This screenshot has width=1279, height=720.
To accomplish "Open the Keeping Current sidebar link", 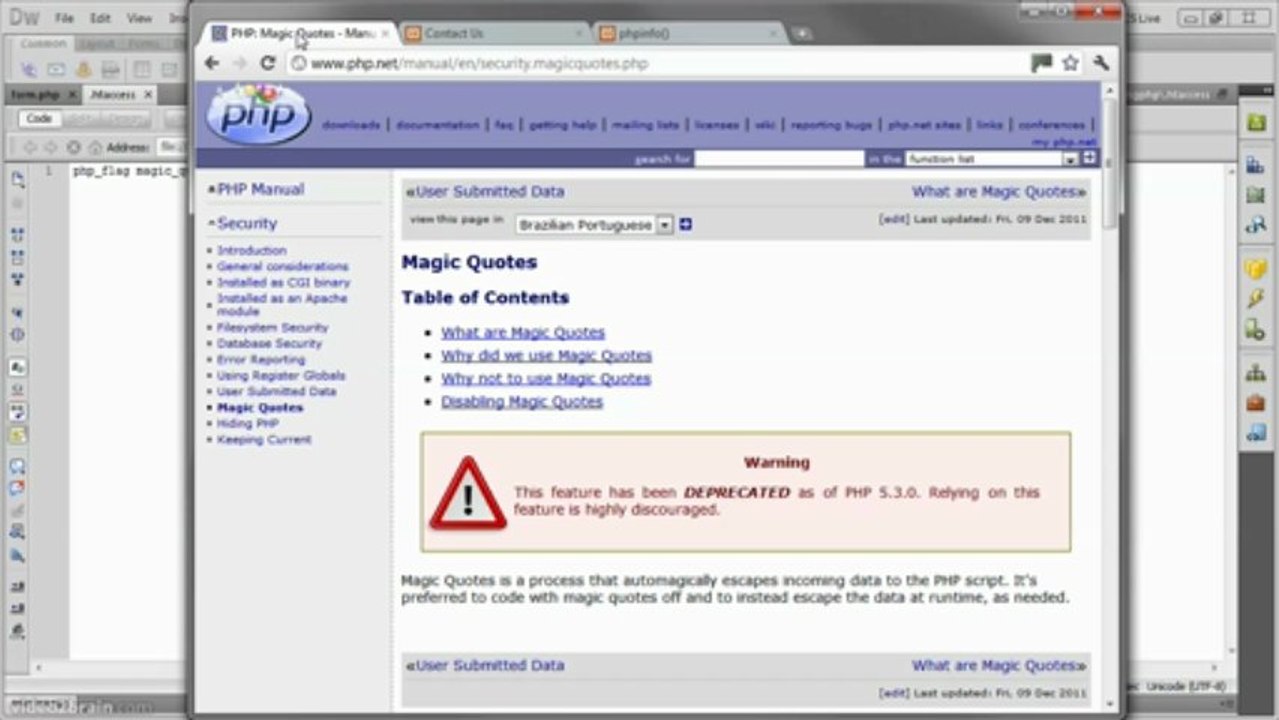I will 264,439.
